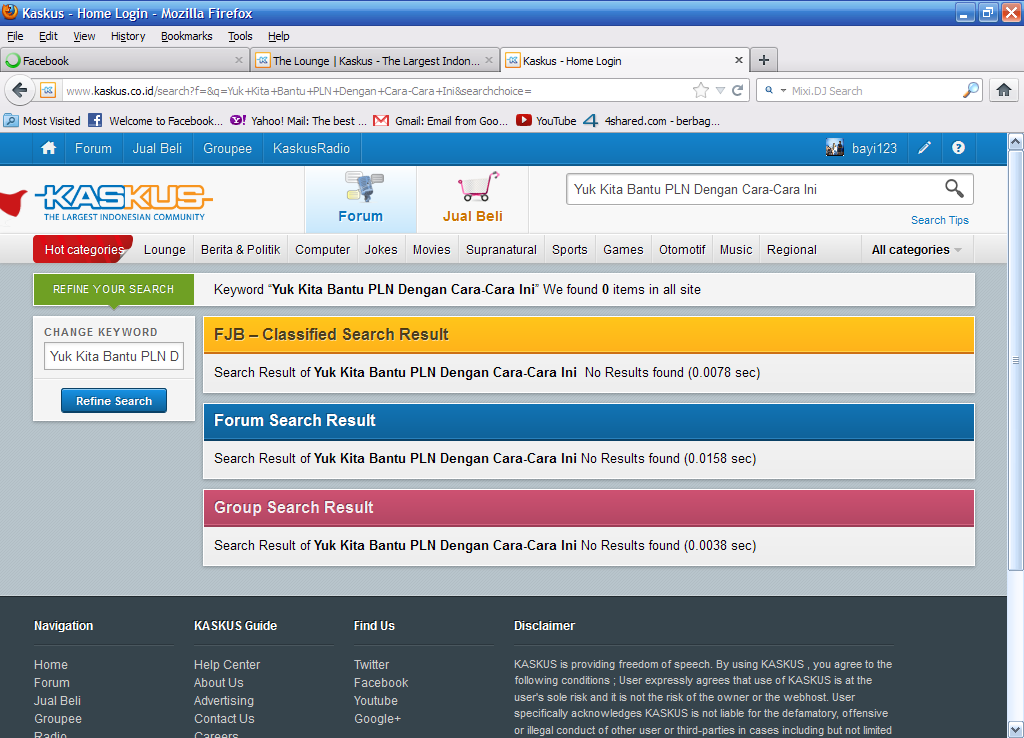This screenshot has width=1024, height=738.
Task: Open the File menu
Action: click(x=15, y=36)
